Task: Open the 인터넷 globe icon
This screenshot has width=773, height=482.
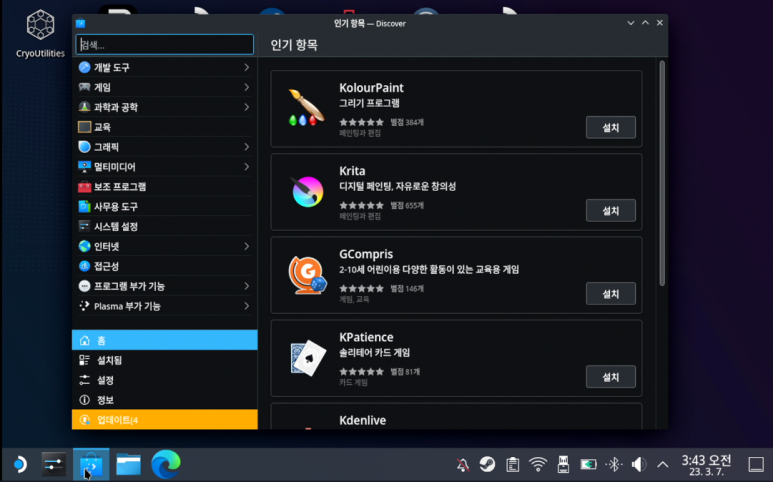Action: [84, 246]
